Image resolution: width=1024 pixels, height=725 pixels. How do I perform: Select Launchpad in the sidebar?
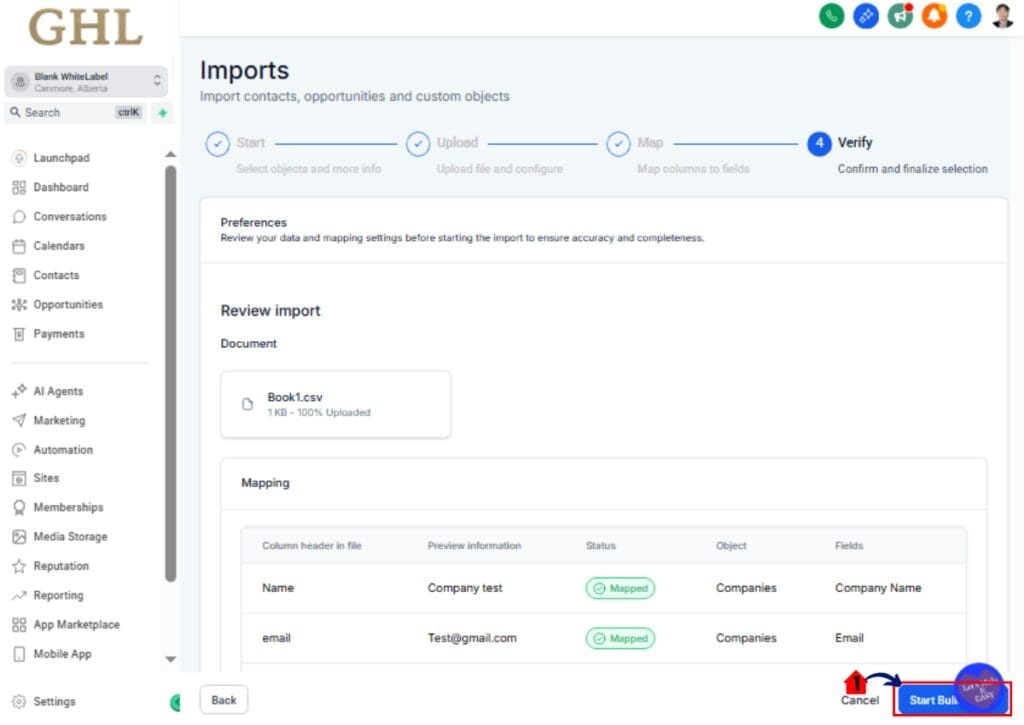point(62,157)
